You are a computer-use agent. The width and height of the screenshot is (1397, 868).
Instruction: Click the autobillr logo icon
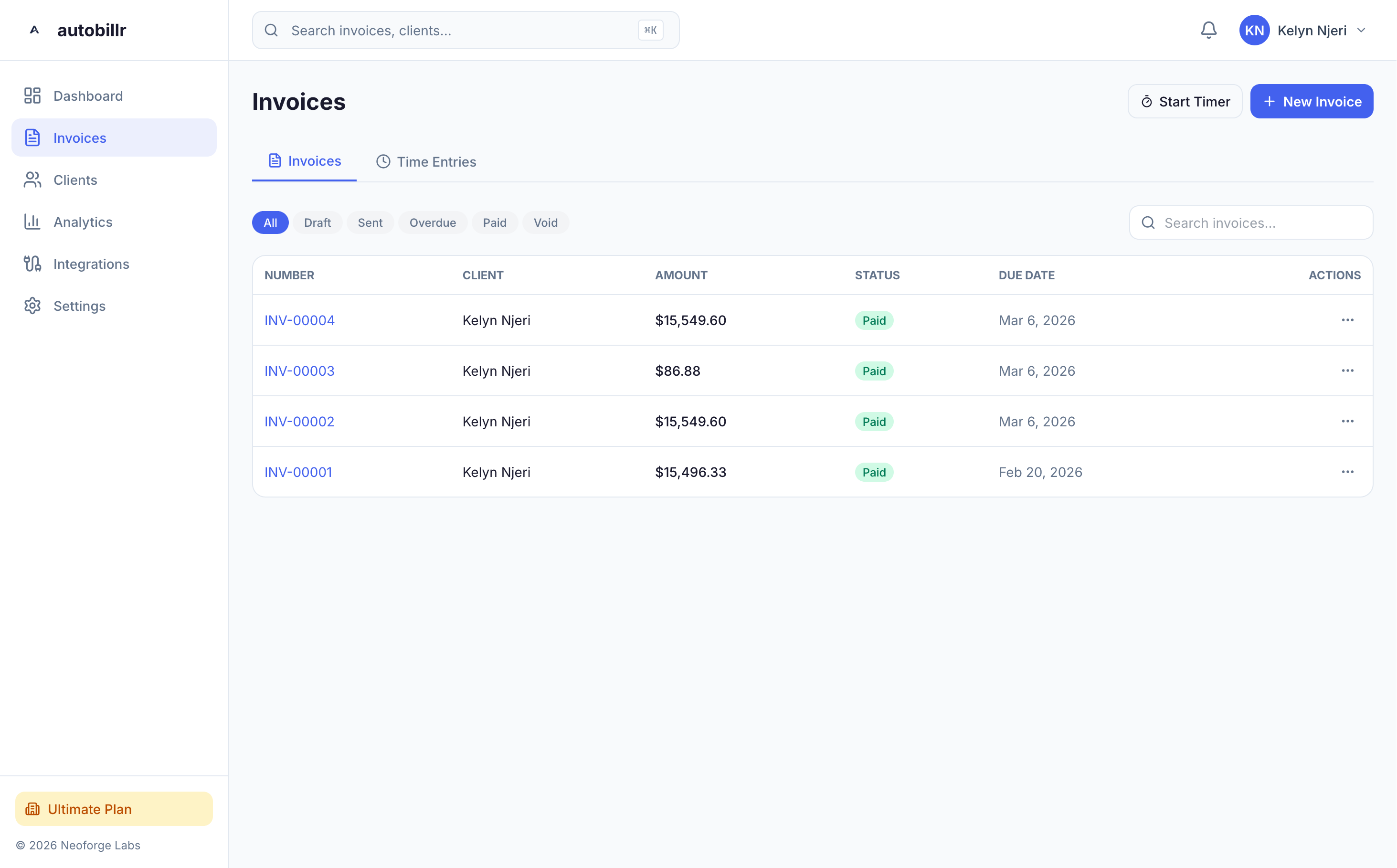click(34, 30)
